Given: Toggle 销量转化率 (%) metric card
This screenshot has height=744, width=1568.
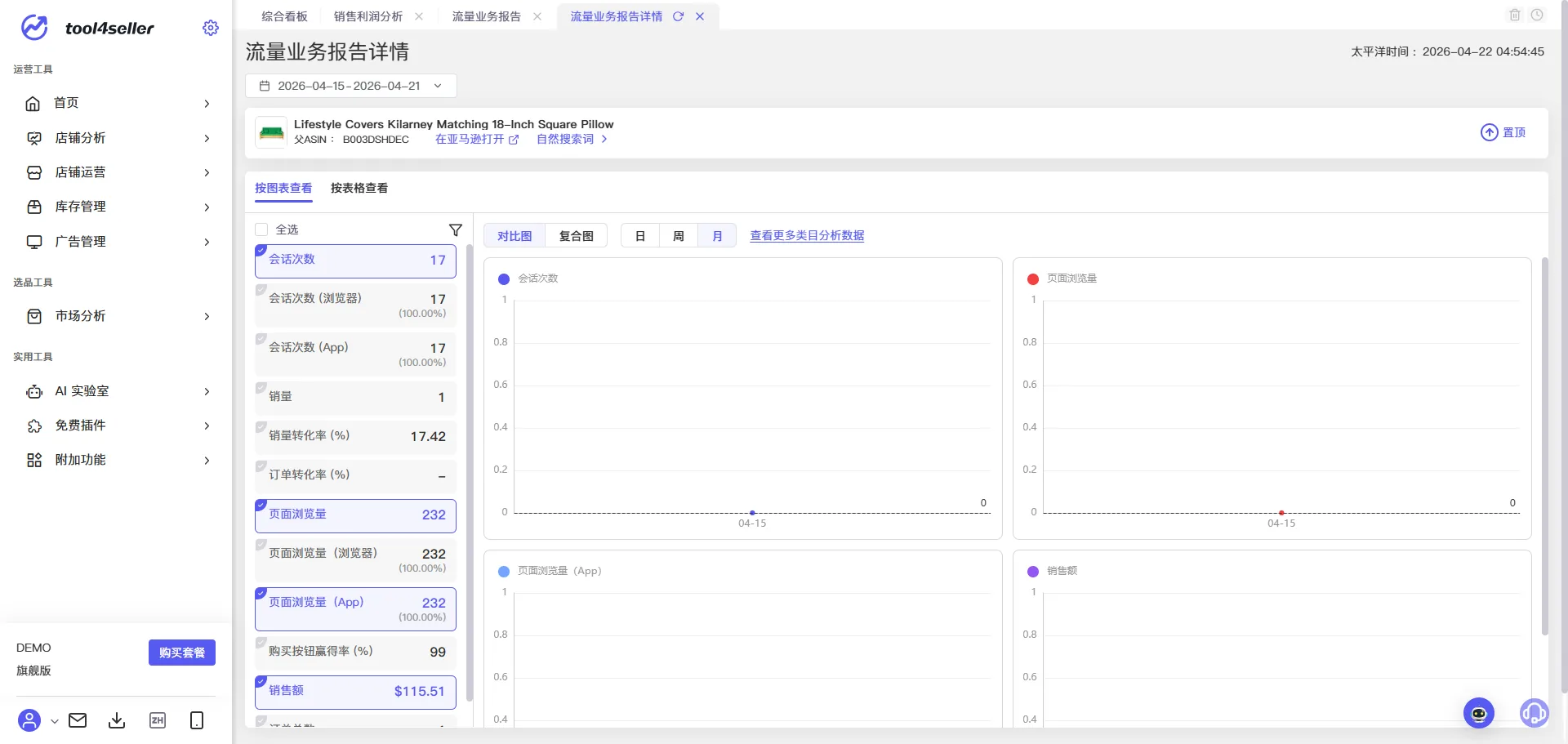Looking at the screenshot, I should pyautogui.click(x=355, y=437).
